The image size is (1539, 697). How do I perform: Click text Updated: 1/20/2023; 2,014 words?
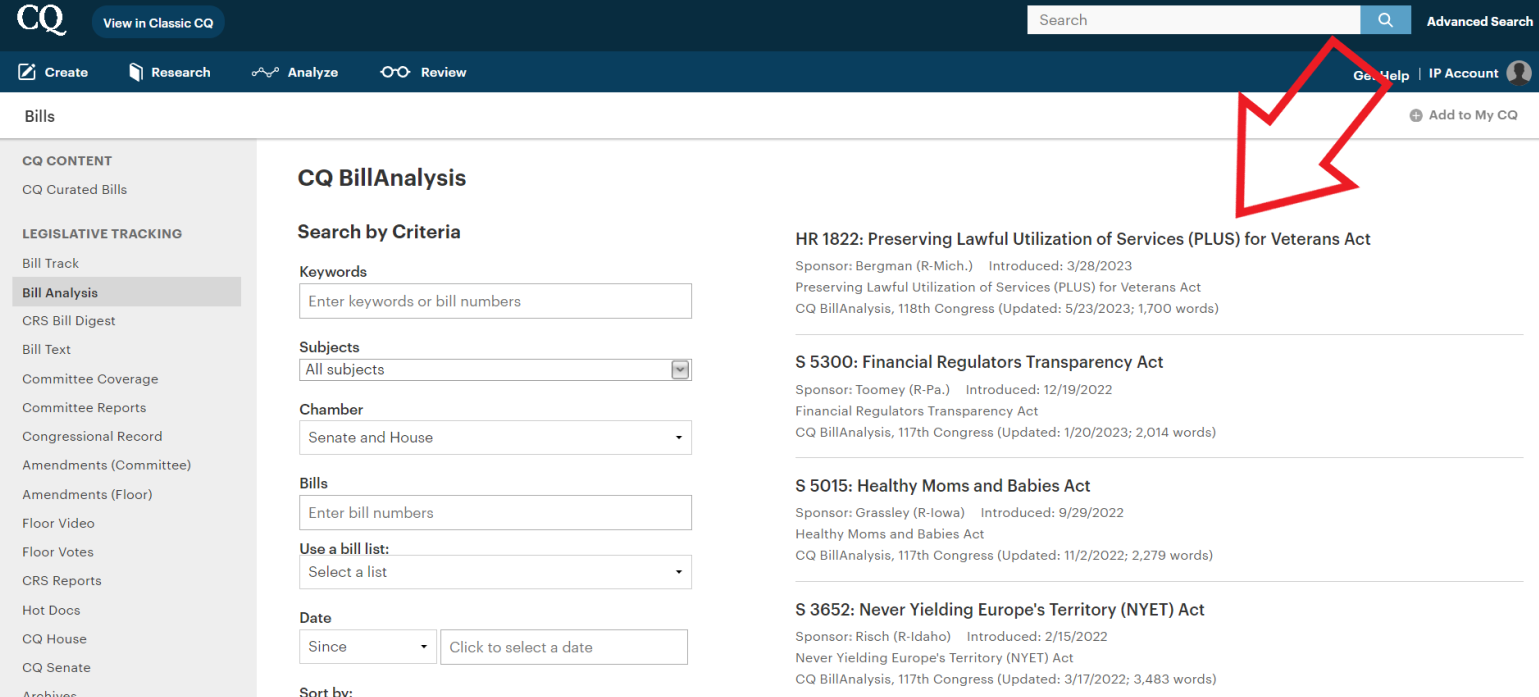(x=1107, y=433)
